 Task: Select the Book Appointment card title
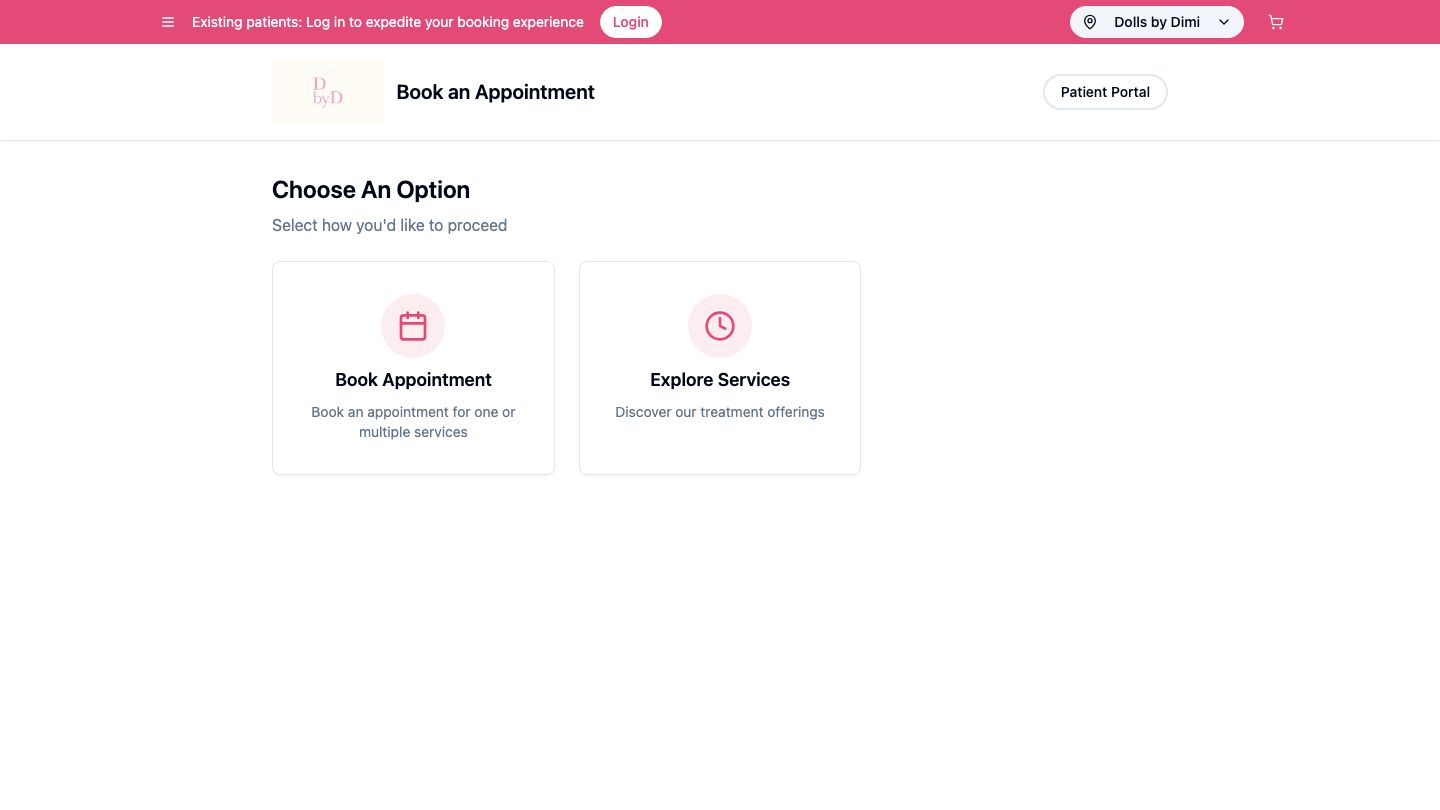pyautogui.click(x=413, y=380)
